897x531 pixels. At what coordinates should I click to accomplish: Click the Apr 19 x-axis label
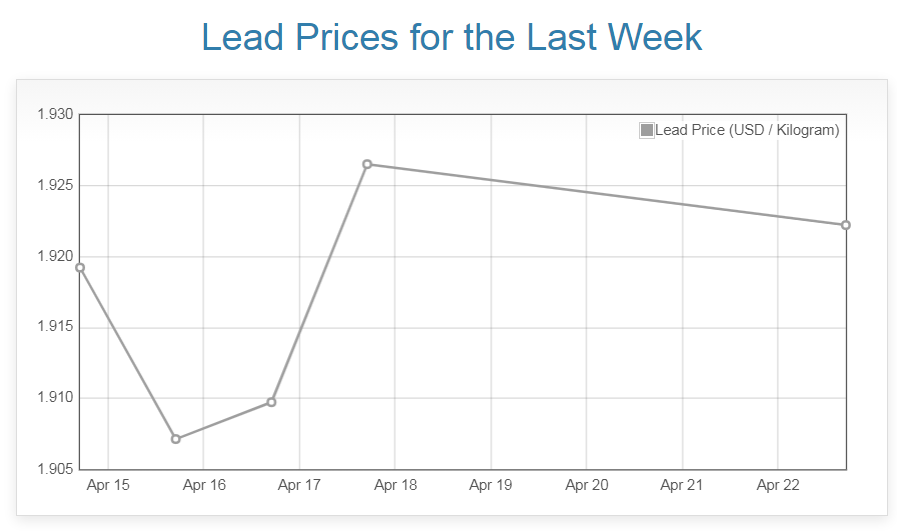[x=491, y=486]
